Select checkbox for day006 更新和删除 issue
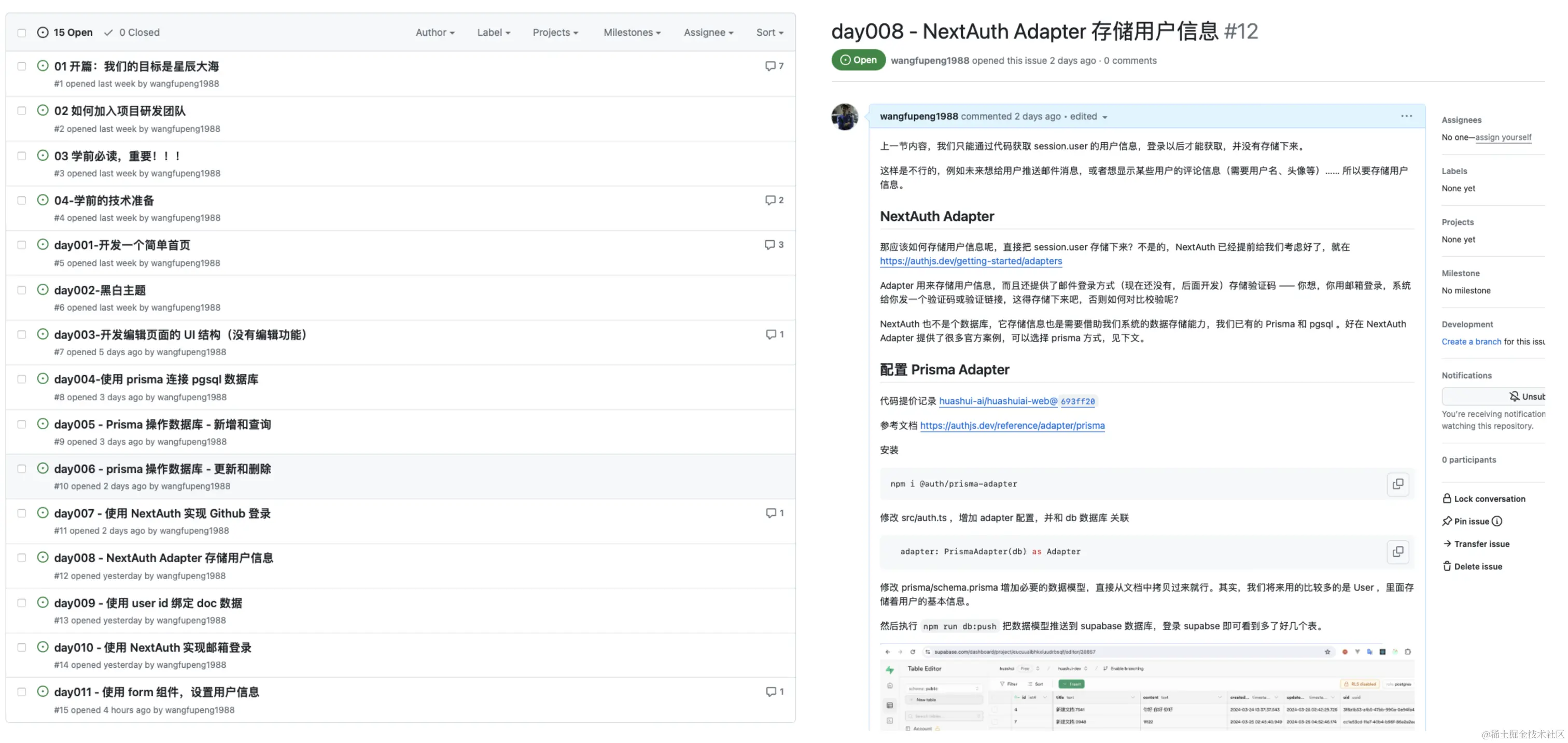Image resolution: width=1568 pixels, height=743 pixels. pos(22,469)
